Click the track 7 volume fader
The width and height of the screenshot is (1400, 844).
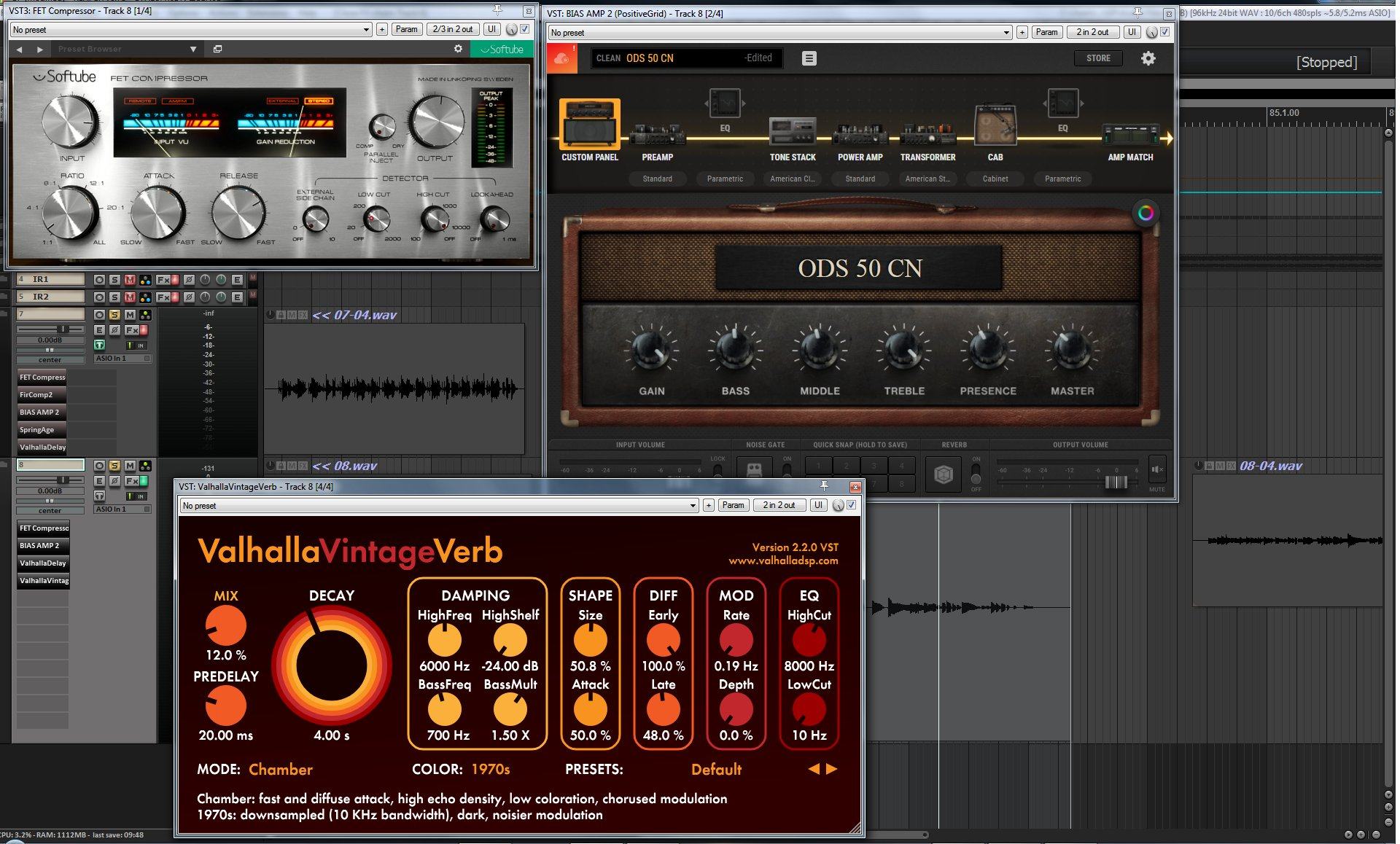pos(63,329)
